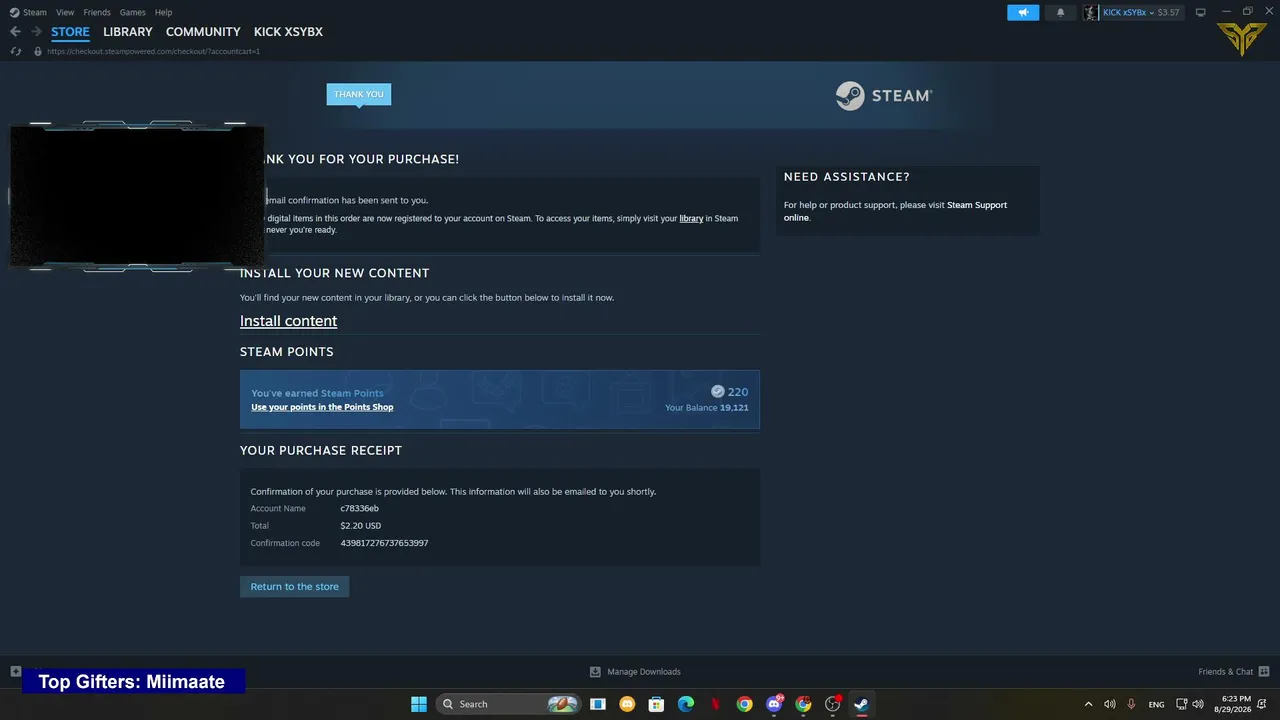Click the THANK YOU step indicator

[359, 94]
